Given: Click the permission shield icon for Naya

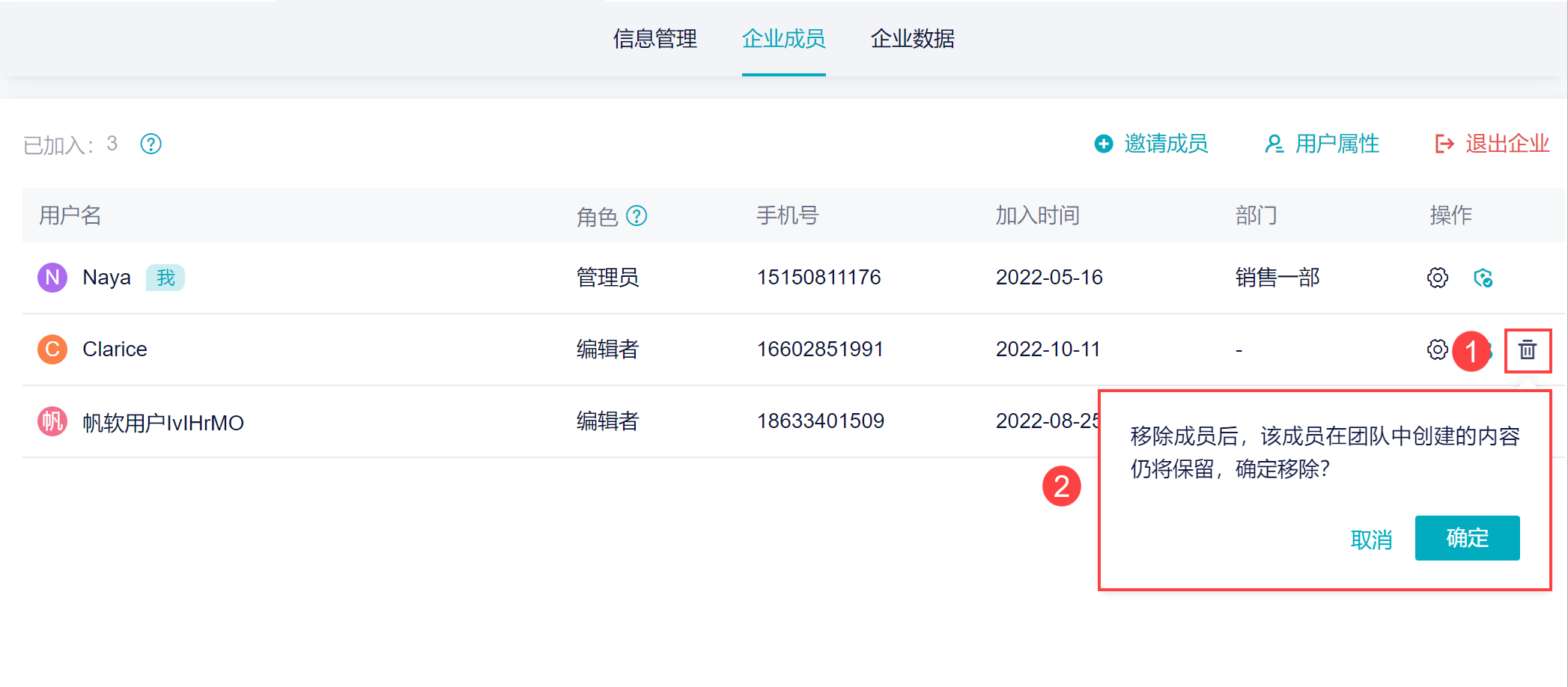Looking at the screenshot, I should coord(1483,278).
